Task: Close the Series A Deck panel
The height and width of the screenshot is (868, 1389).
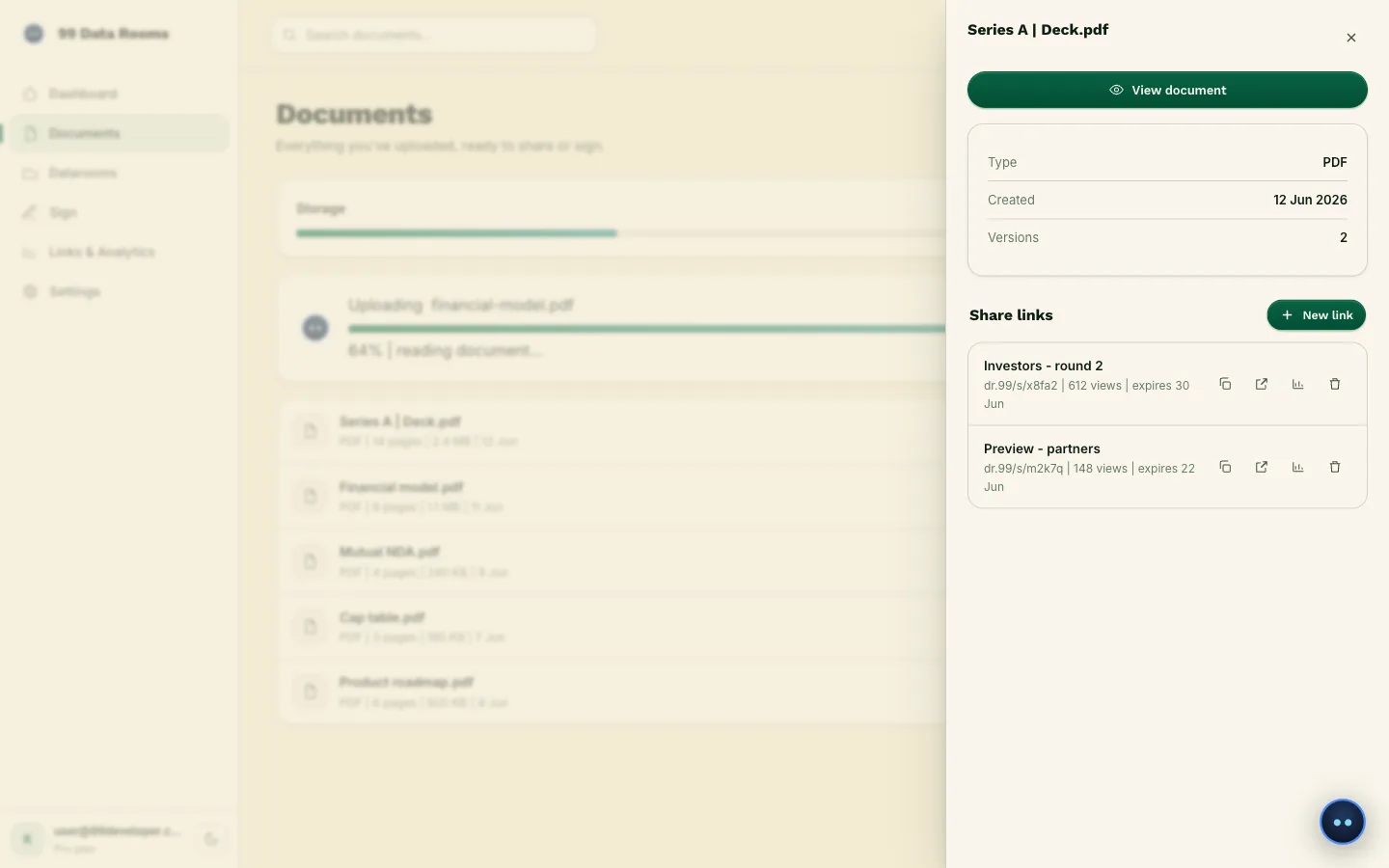Action: pos(1351,38)
